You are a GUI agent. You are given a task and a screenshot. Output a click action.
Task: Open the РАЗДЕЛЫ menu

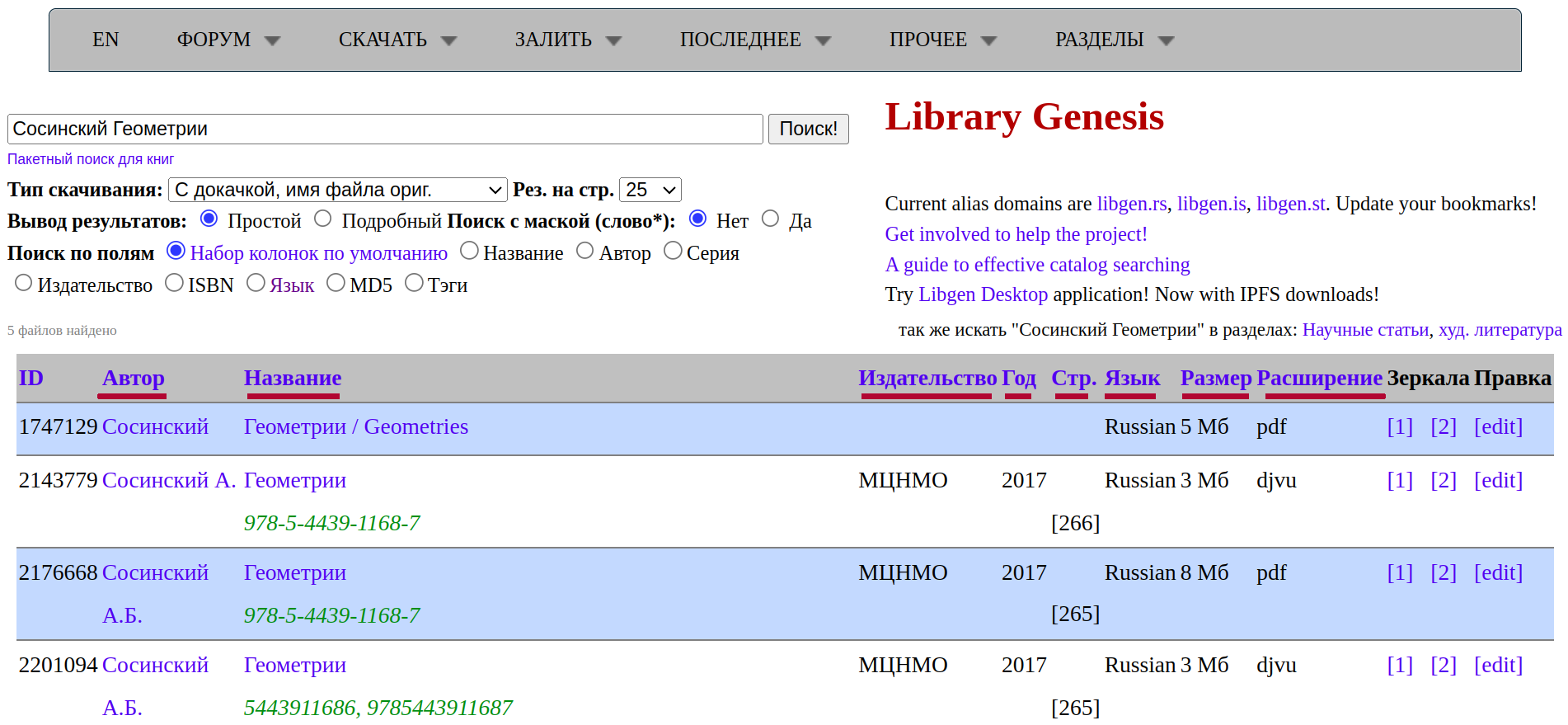[x=1115, y=40]
